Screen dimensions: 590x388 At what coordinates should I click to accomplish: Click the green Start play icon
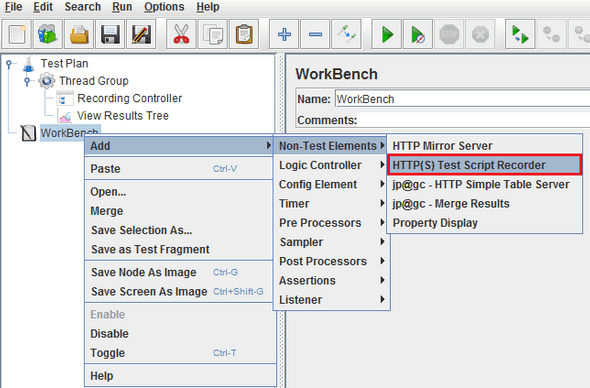coord(387,35)
